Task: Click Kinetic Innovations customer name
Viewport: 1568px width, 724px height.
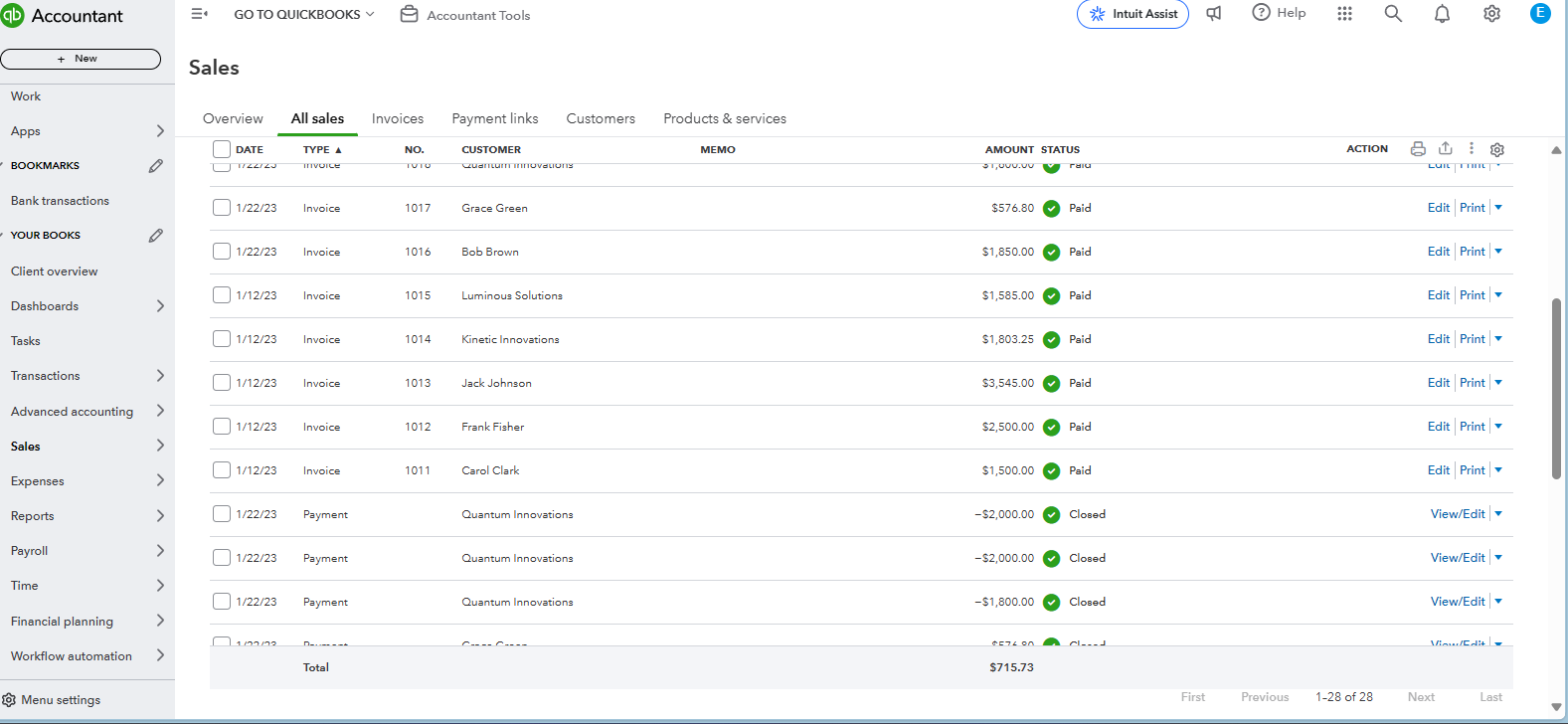Action: 510,340
